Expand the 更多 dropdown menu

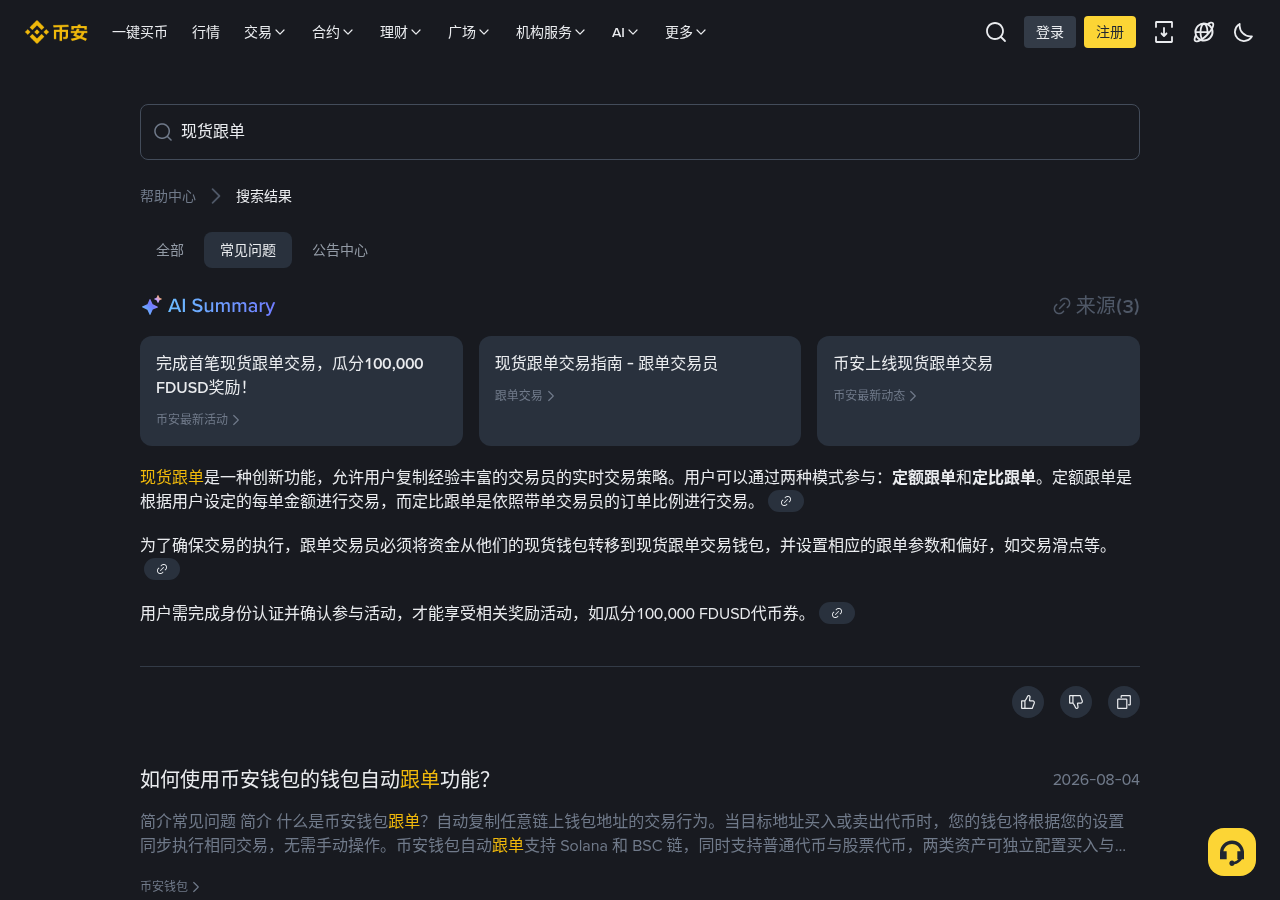click(x=686, y=32)
